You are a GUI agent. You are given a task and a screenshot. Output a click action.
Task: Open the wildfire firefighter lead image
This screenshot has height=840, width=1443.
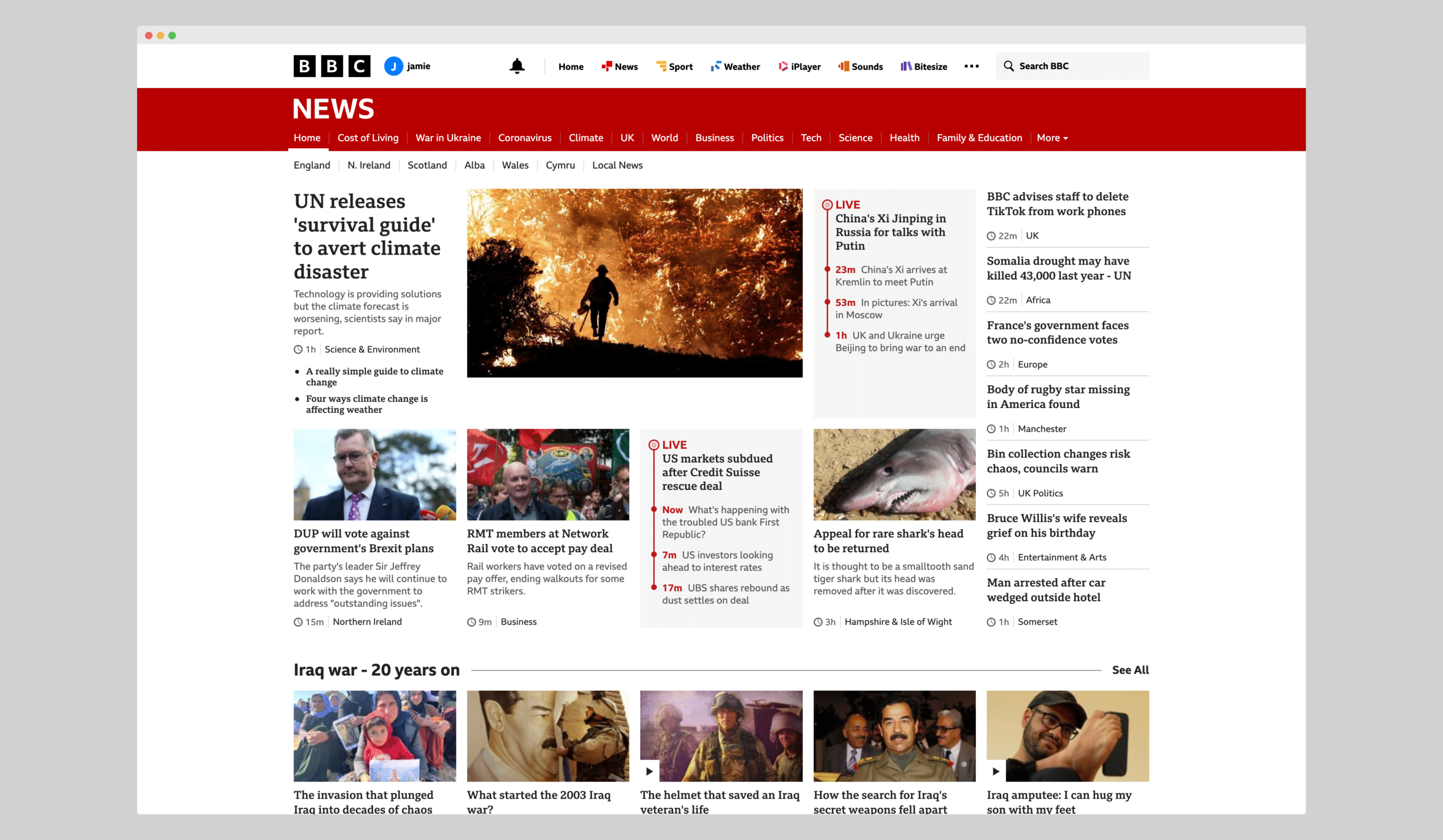coord(635,283)
